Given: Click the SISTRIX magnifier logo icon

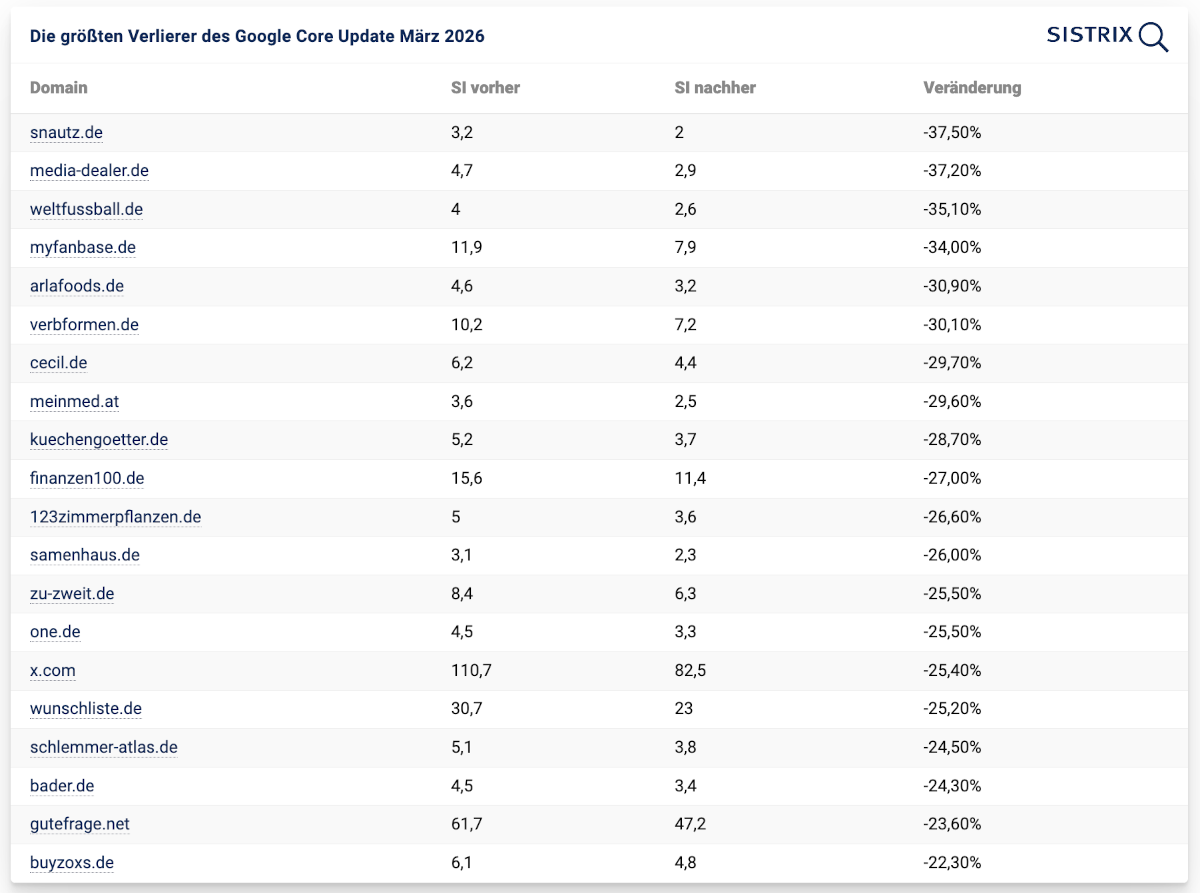Looking at the screenshot, I should 1153,37.
